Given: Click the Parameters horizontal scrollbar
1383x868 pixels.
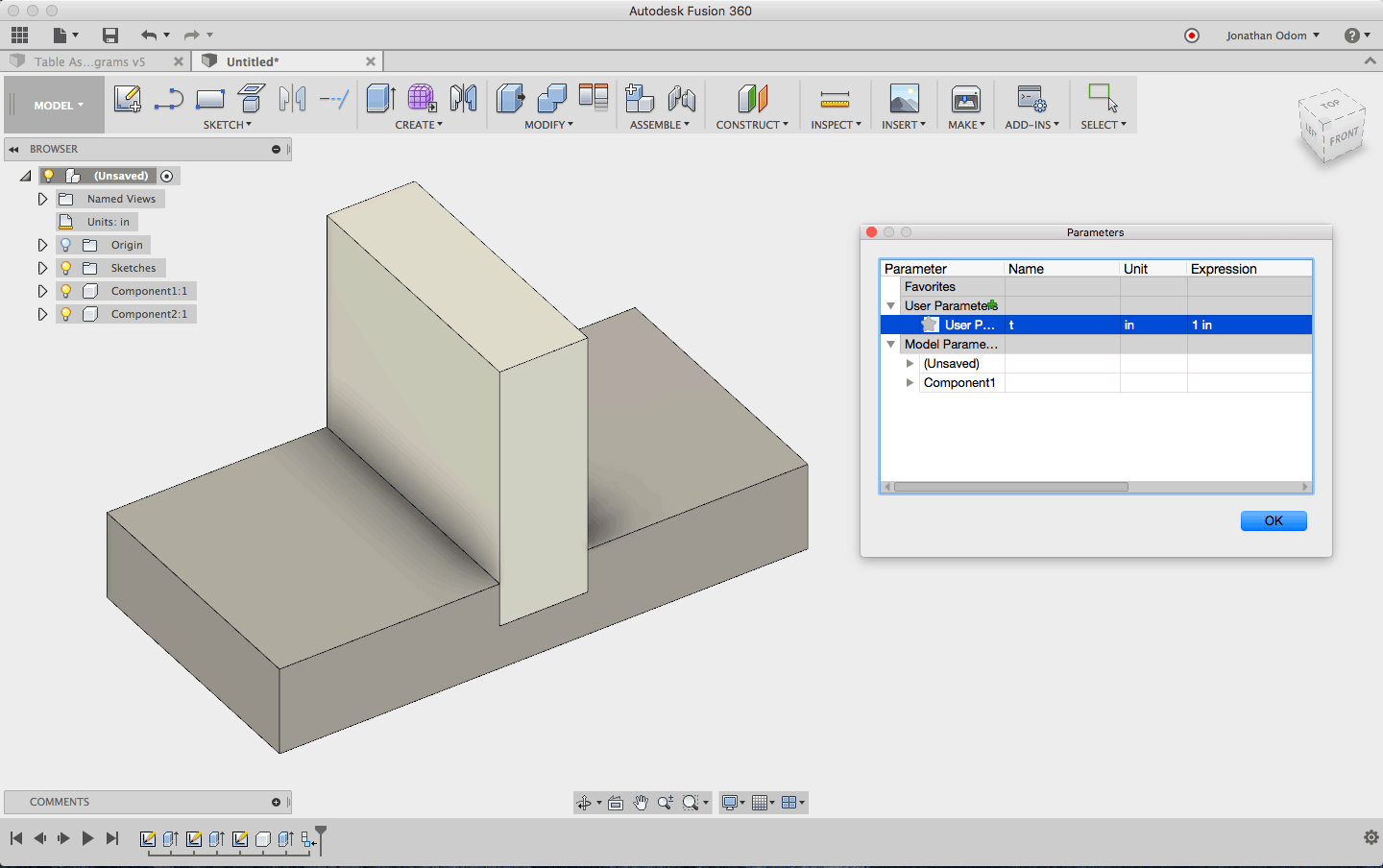Looking at the screenshot, I should (1010, 487).
